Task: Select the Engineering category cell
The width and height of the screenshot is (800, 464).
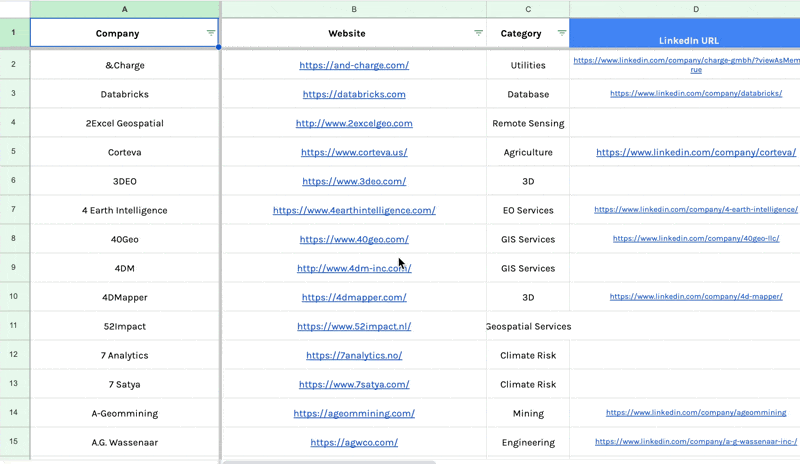Action: [x=528, y=443]
